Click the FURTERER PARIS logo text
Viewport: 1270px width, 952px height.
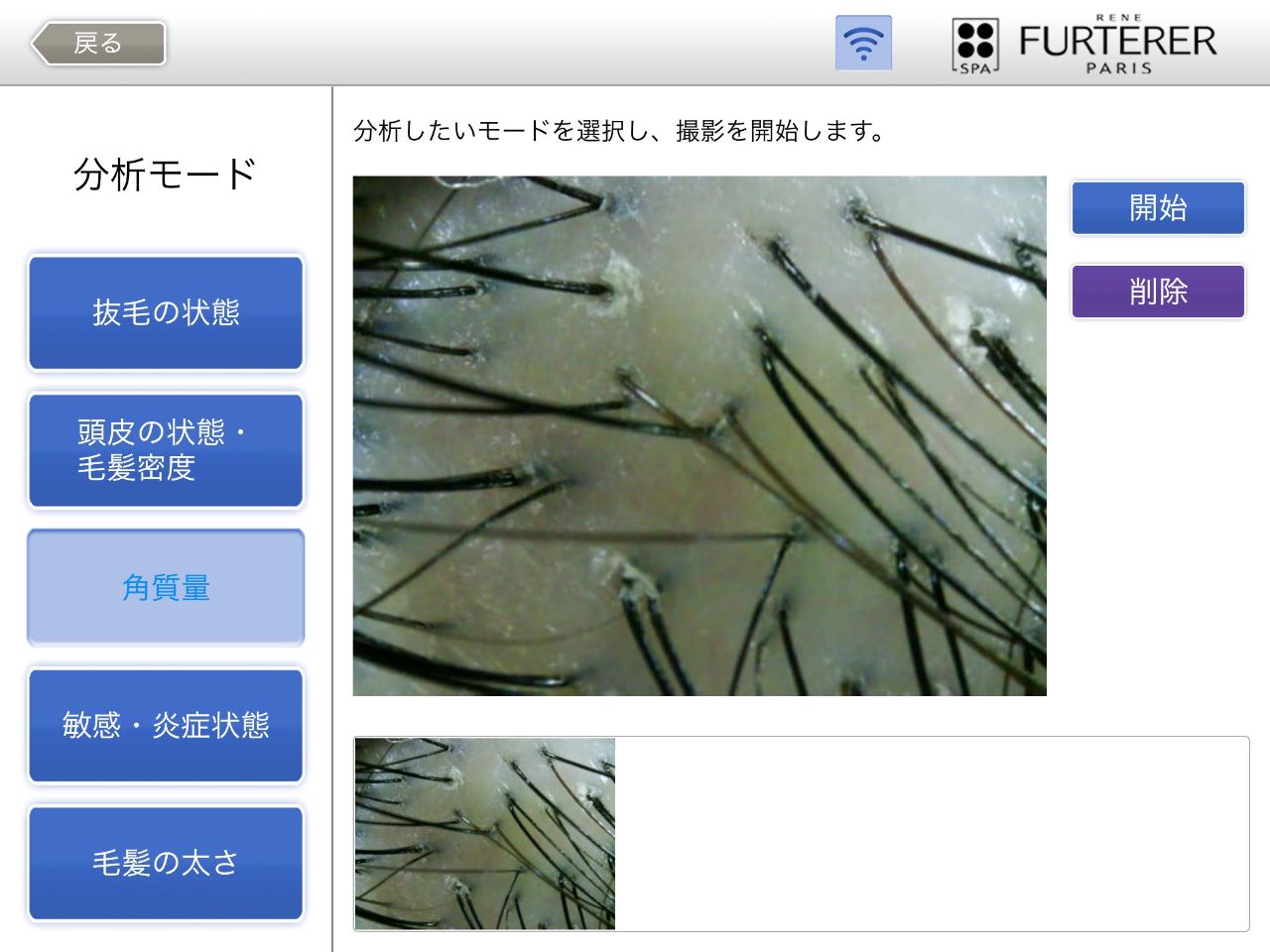coord(1117,46)
